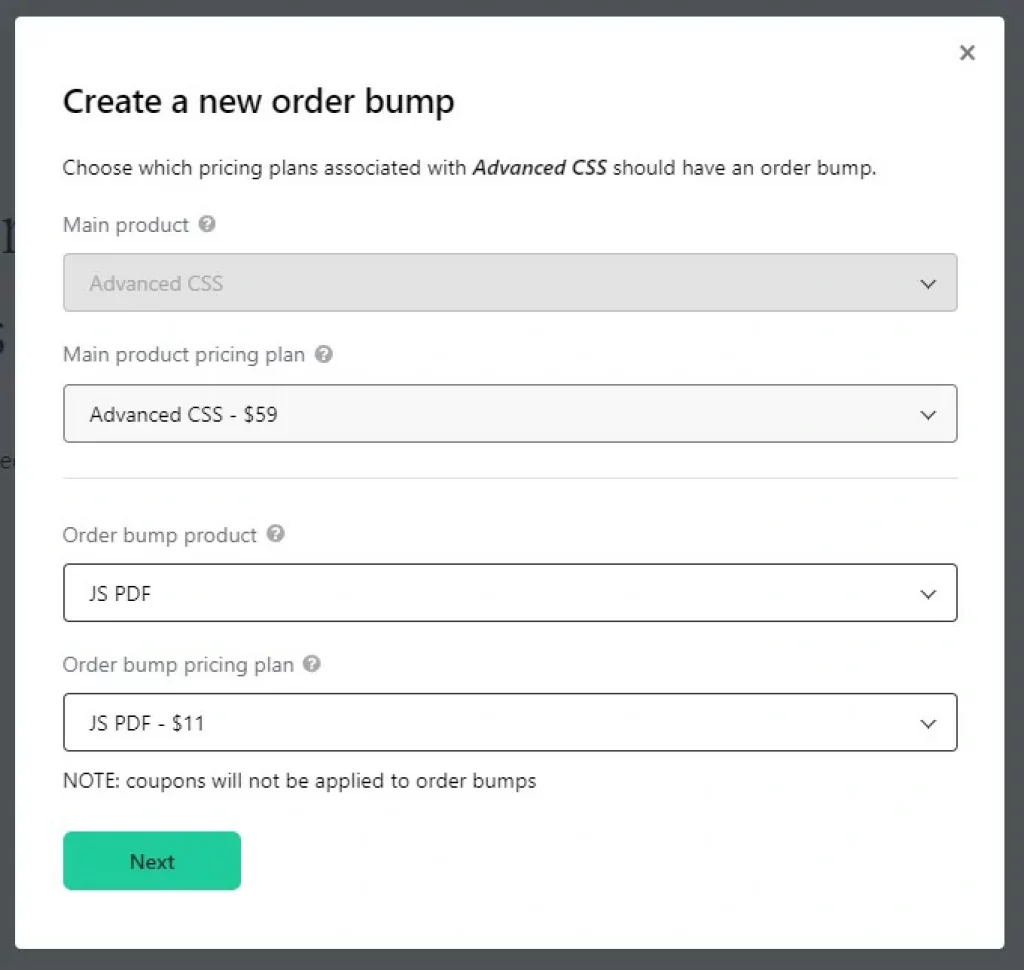Click the coupons NOTE text below the dropdowns
Viewport: 1024px width, 970px height.
tap(299, 781)
